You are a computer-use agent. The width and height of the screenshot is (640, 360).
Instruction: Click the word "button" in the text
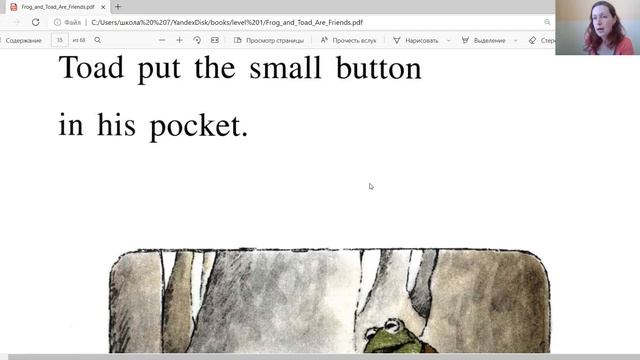click(x=378, y=67)
